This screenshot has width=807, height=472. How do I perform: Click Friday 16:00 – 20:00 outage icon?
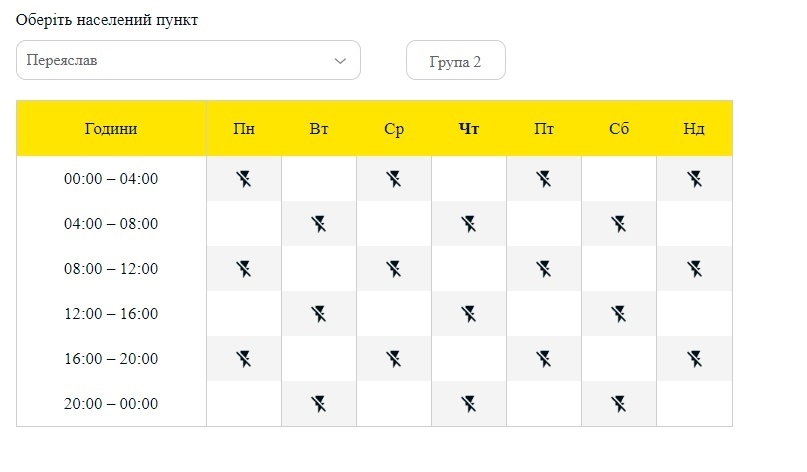544,359
